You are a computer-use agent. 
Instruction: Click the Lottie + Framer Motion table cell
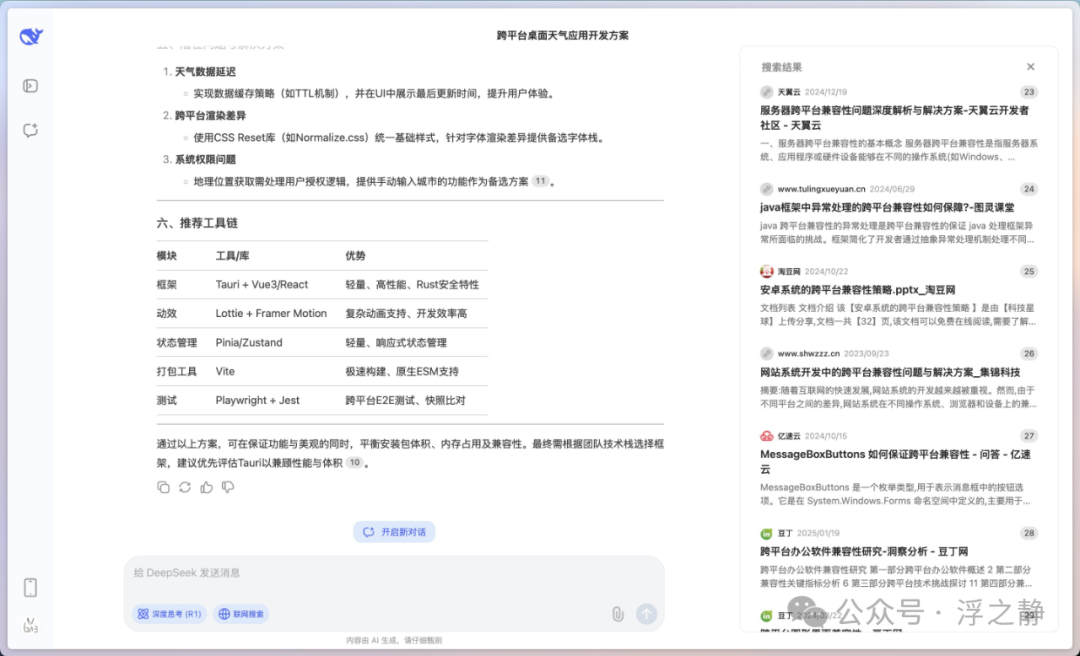(x=271, y=314)
